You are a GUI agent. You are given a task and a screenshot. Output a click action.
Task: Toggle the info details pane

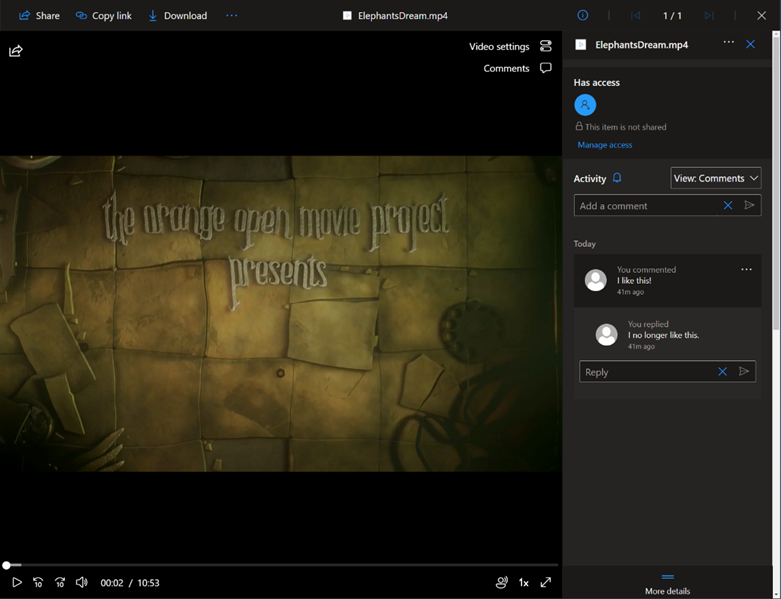(582, 15)
